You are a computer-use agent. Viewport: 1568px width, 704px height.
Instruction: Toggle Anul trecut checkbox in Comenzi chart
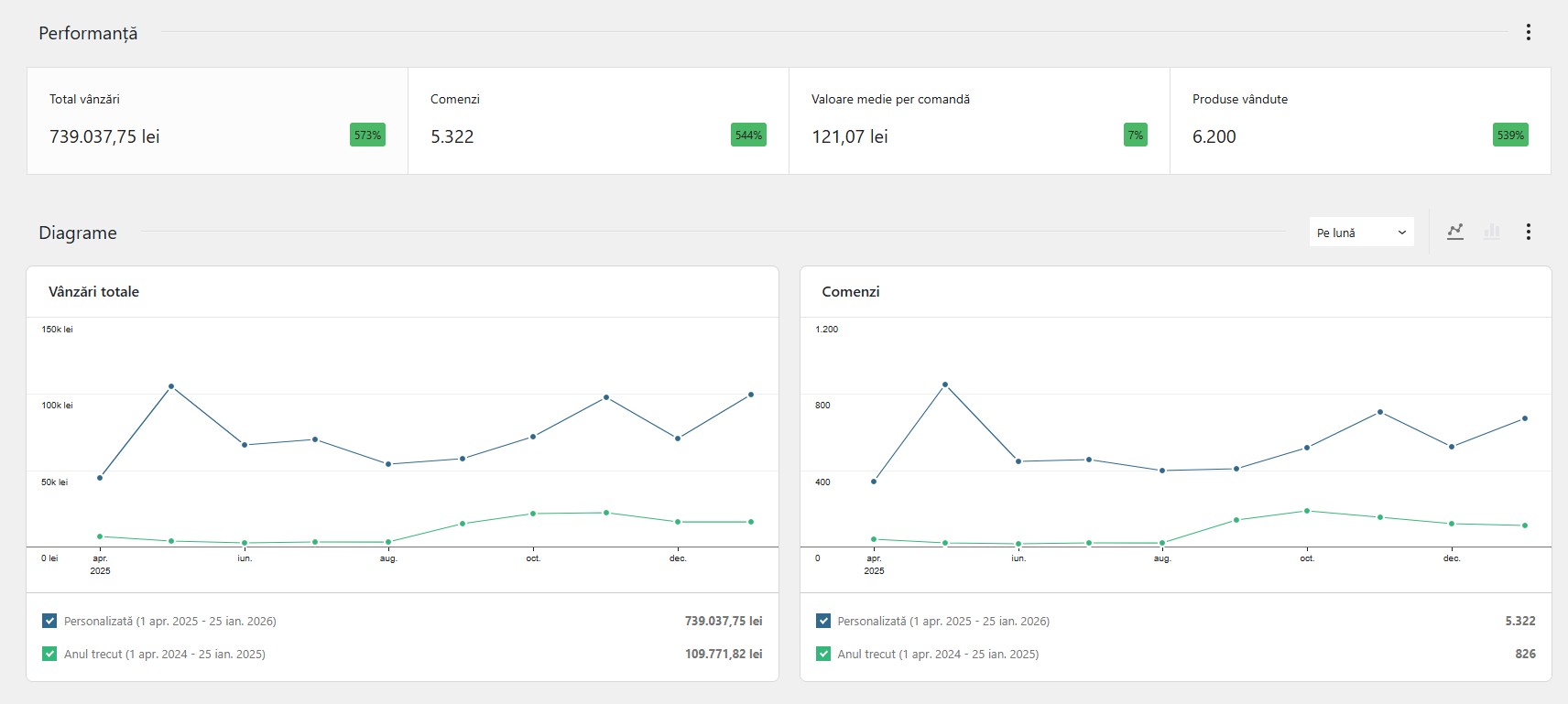coord(822,654)
